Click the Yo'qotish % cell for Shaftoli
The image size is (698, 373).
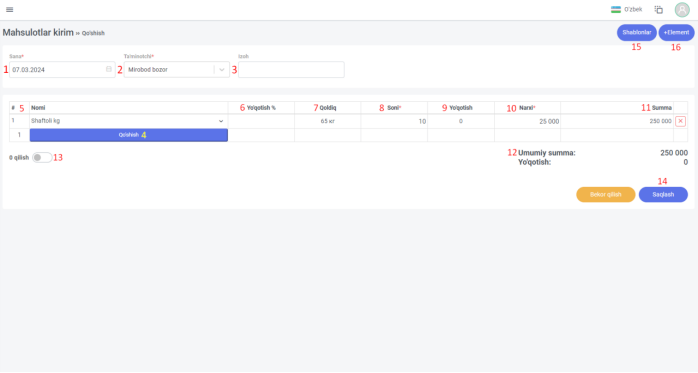[261, 121]
